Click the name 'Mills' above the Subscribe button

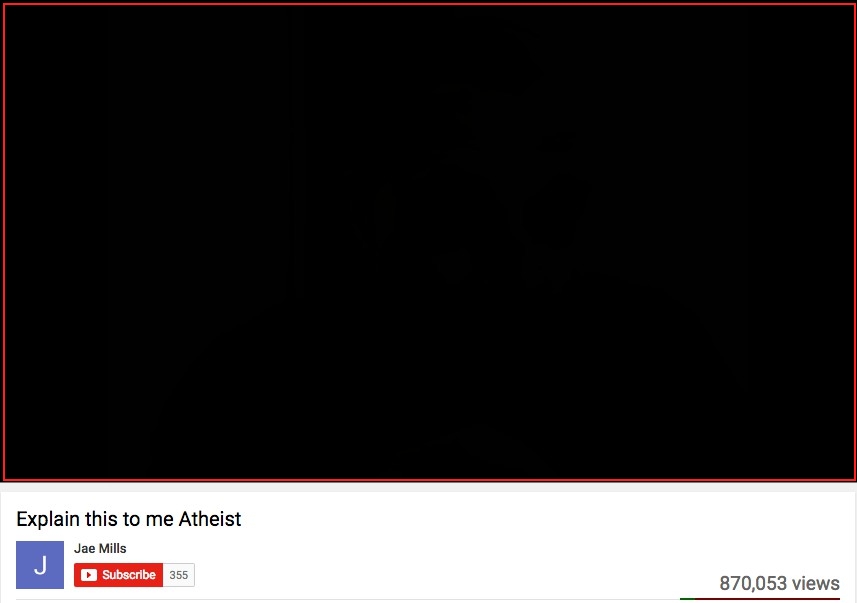tap(114, 548)
